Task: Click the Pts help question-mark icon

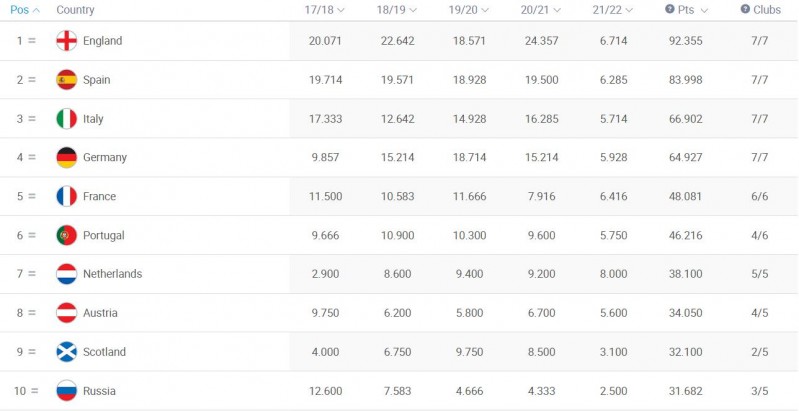Action: tap(670, 9)
